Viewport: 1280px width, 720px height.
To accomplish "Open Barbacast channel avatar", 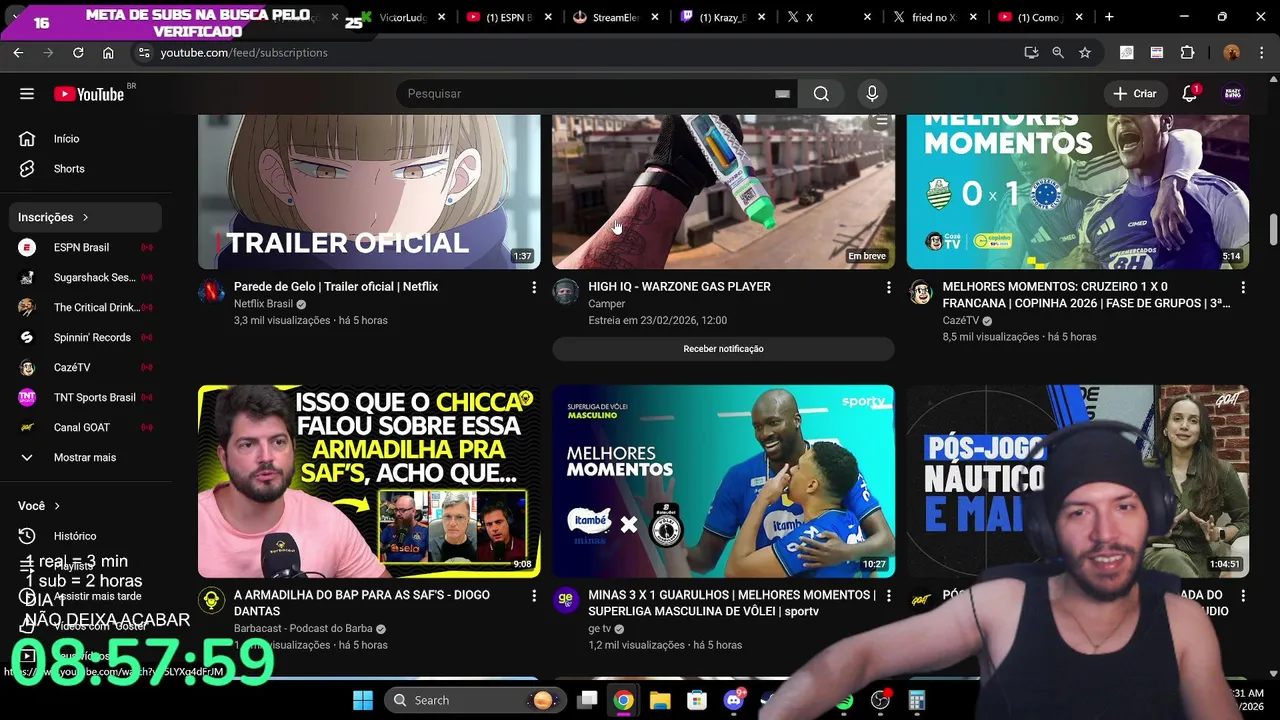I will [x=211, y=599].
